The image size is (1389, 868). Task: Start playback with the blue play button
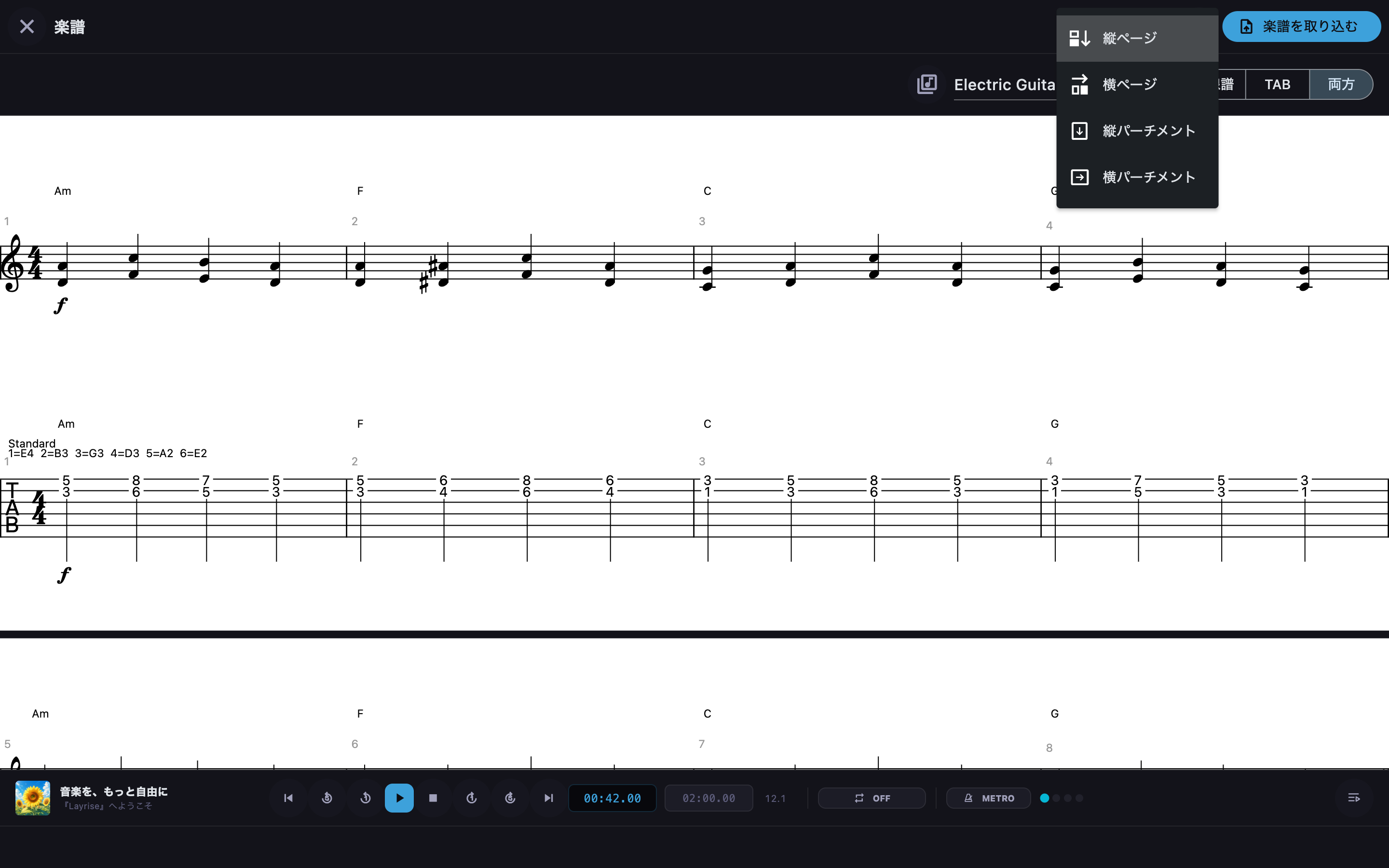(399, 798)
